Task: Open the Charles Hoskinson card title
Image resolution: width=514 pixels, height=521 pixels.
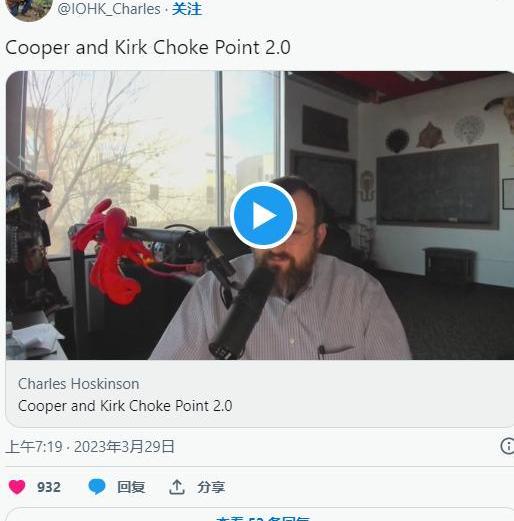Action: tap(79, 384)
